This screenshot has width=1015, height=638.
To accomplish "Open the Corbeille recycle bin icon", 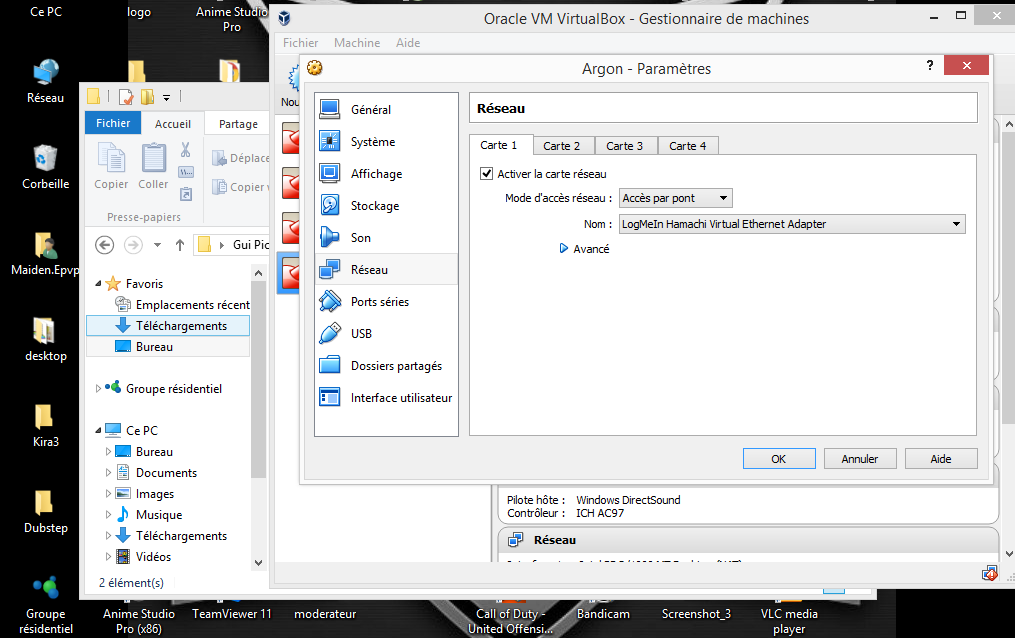I will coord(45,167).
